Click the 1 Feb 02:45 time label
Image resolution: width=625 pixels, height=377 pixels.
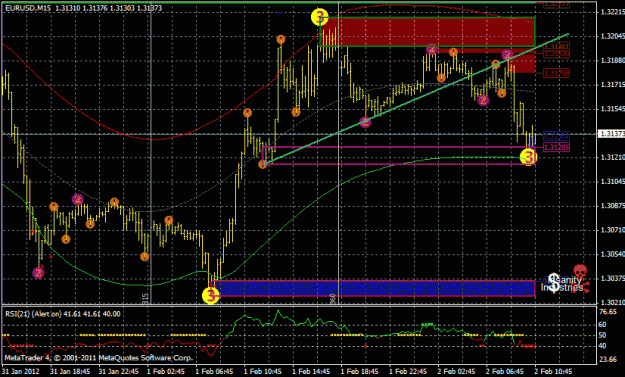pos(166,371)
